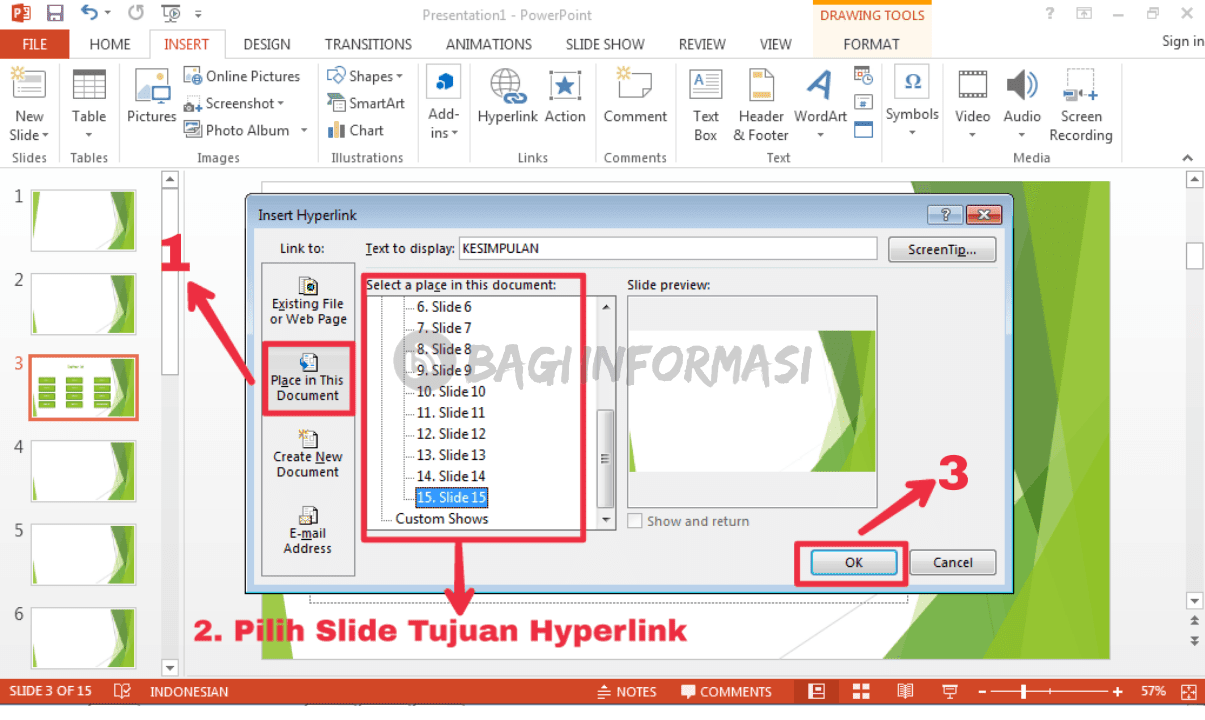
Task: Insert a Chart
Action: (355, 130)
